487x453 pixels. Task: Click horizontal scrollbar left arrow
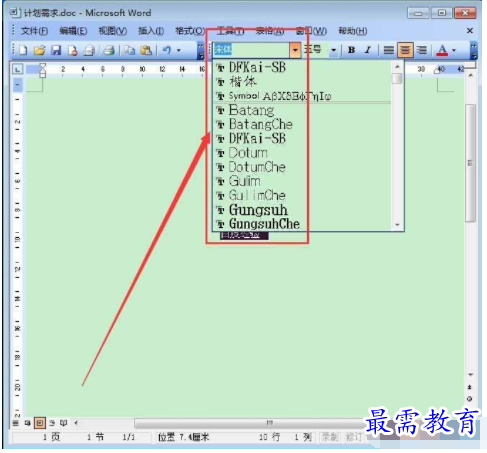click(x=76, y=423)
